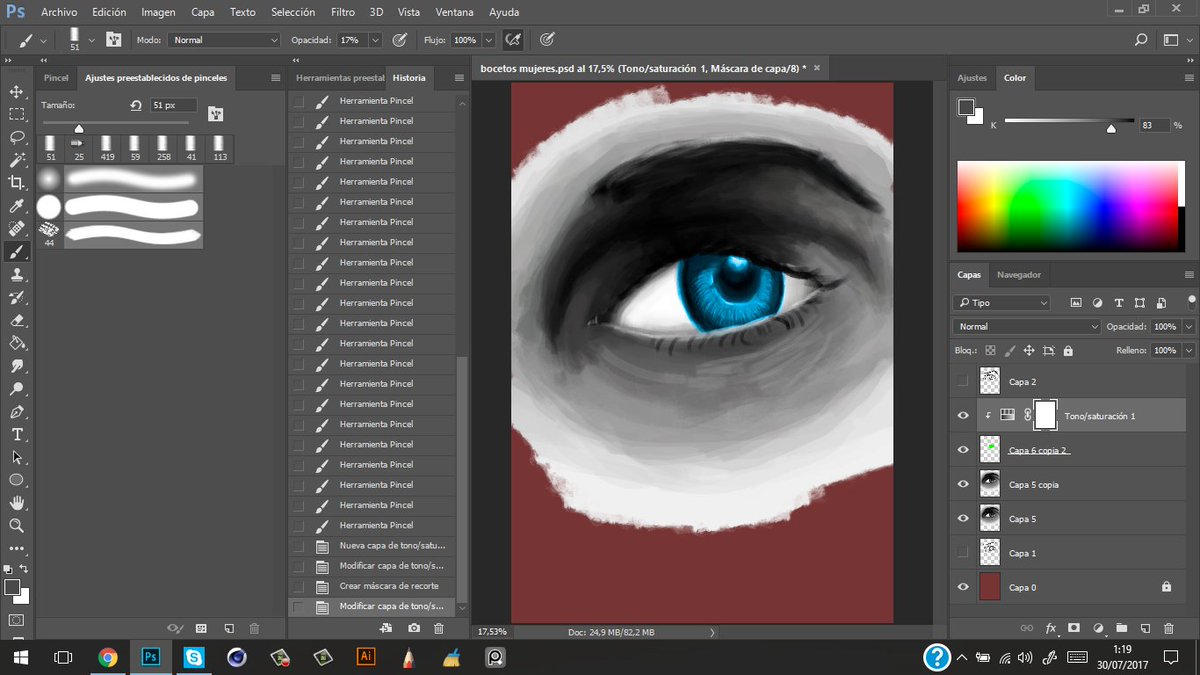Click the brush Tamaño slider handle
Viewport: 1200px width, 675px height.
(x=79, y=128)
